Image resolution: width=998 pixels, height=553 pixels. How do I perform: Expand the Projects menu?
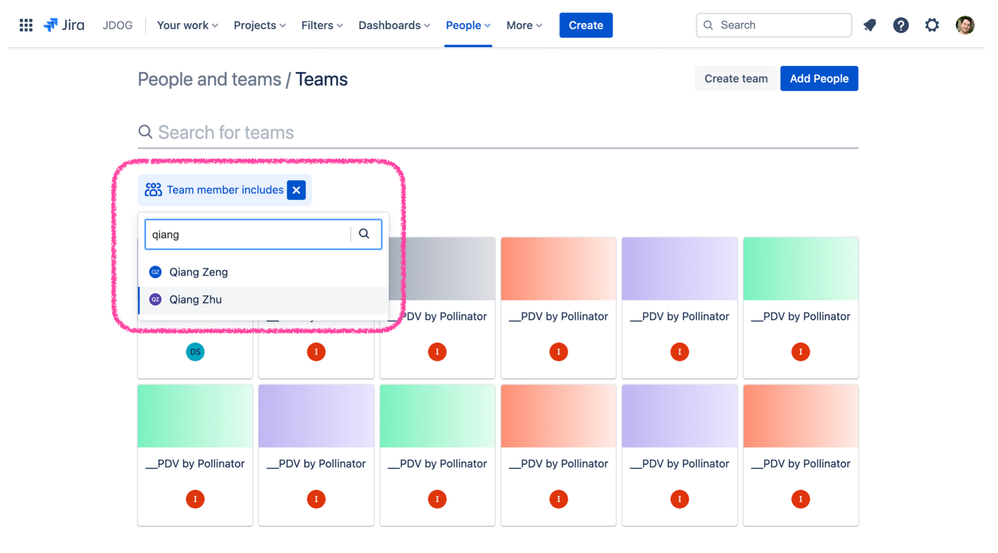click(259, 25)
